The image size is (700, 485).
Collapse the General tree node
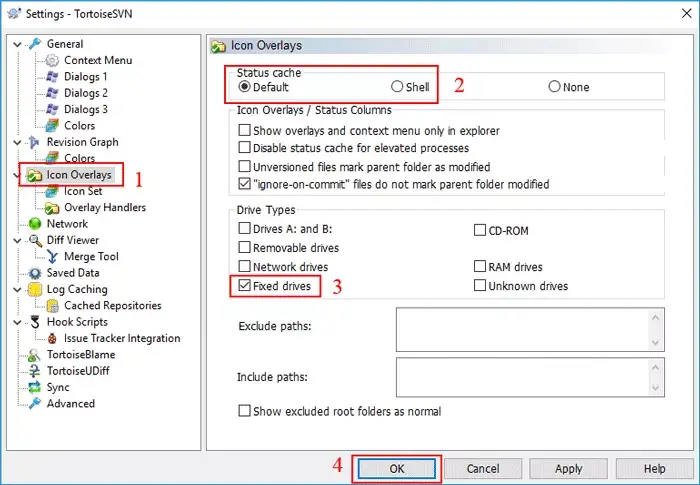coord(17,44)
